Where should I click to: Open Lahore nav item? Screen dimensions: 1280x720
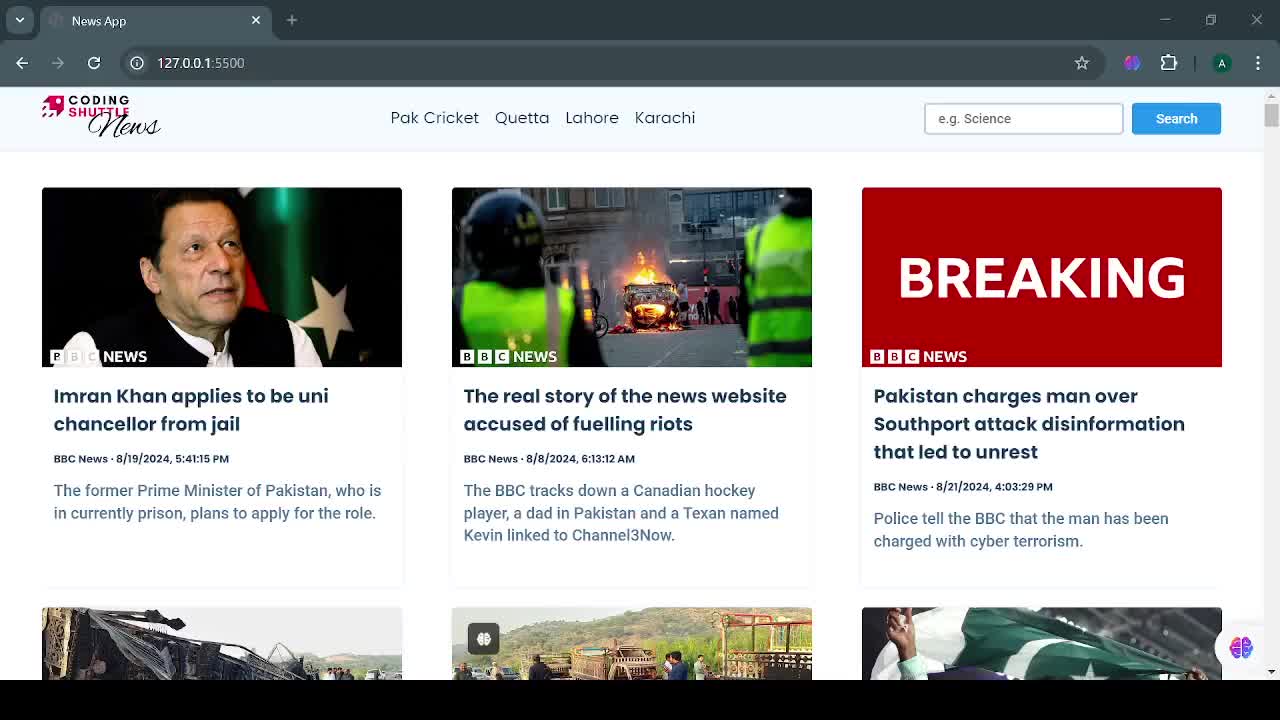pyautogui.click(x=592, y=118)
